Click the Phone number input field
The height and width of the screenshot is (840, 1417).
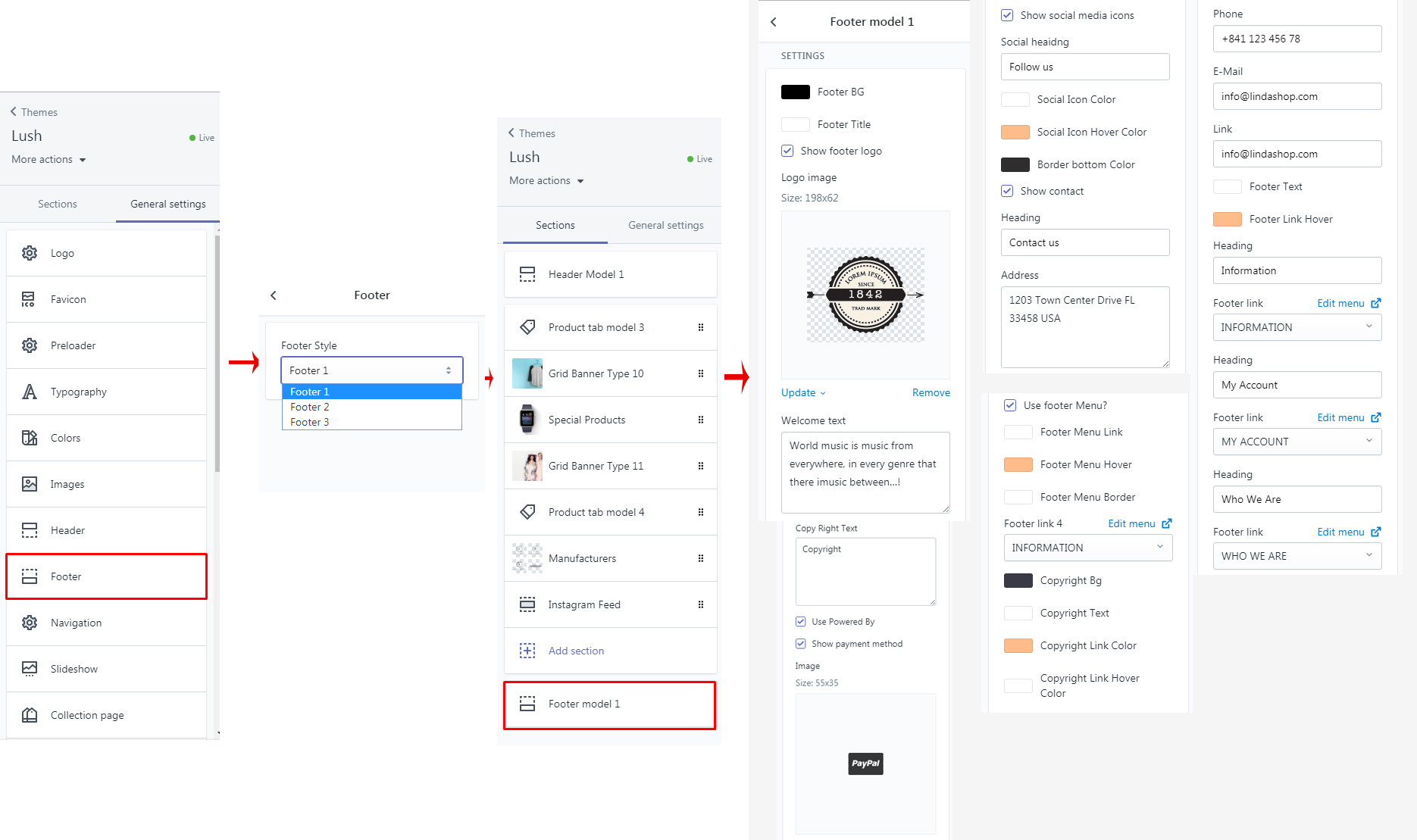click(1297, 39)
